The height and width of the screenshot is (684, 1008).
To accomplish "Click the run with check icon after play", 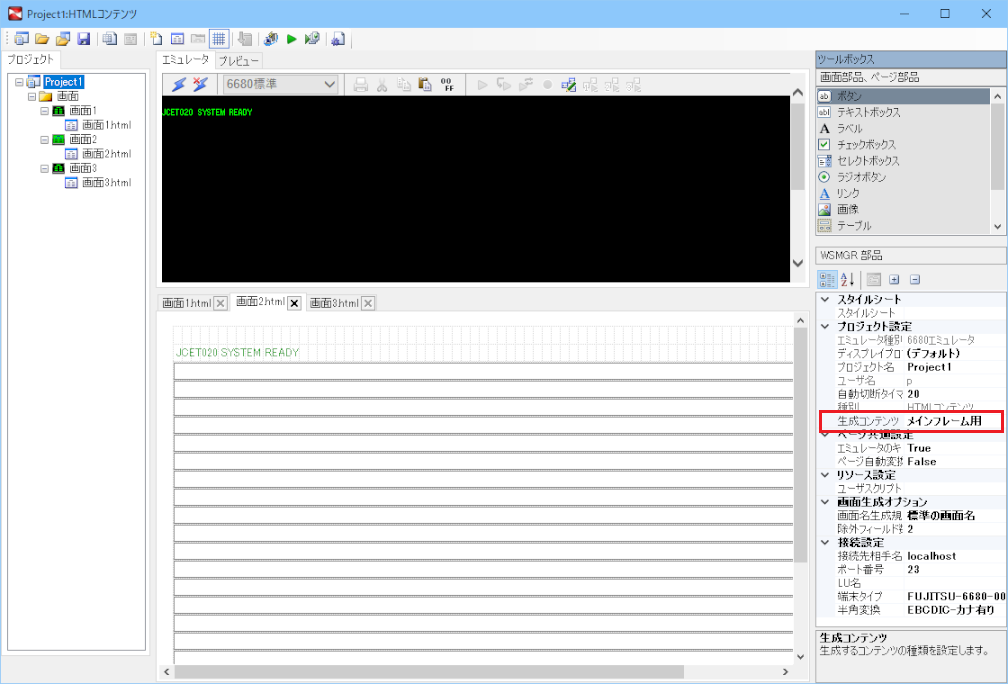I will click(312, 39).
